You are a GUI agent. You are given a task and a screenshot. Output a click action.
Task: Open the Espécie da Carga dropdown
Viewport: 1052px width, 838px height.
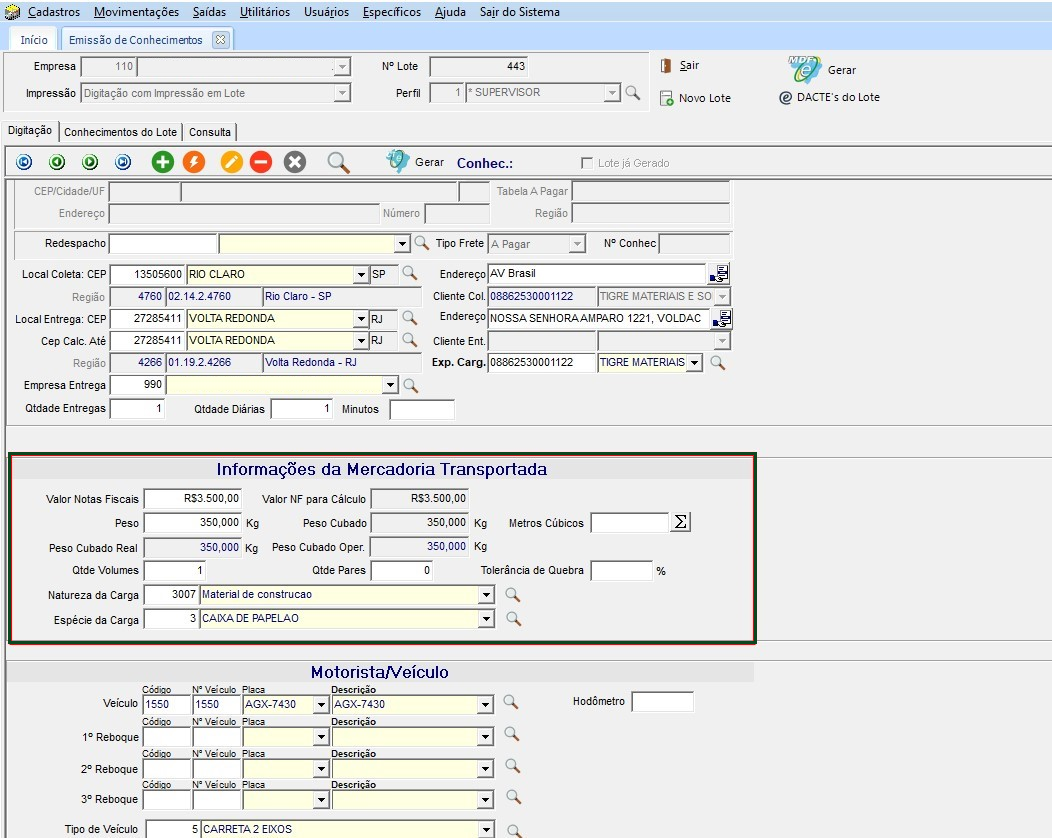click(x=486, y=619)
